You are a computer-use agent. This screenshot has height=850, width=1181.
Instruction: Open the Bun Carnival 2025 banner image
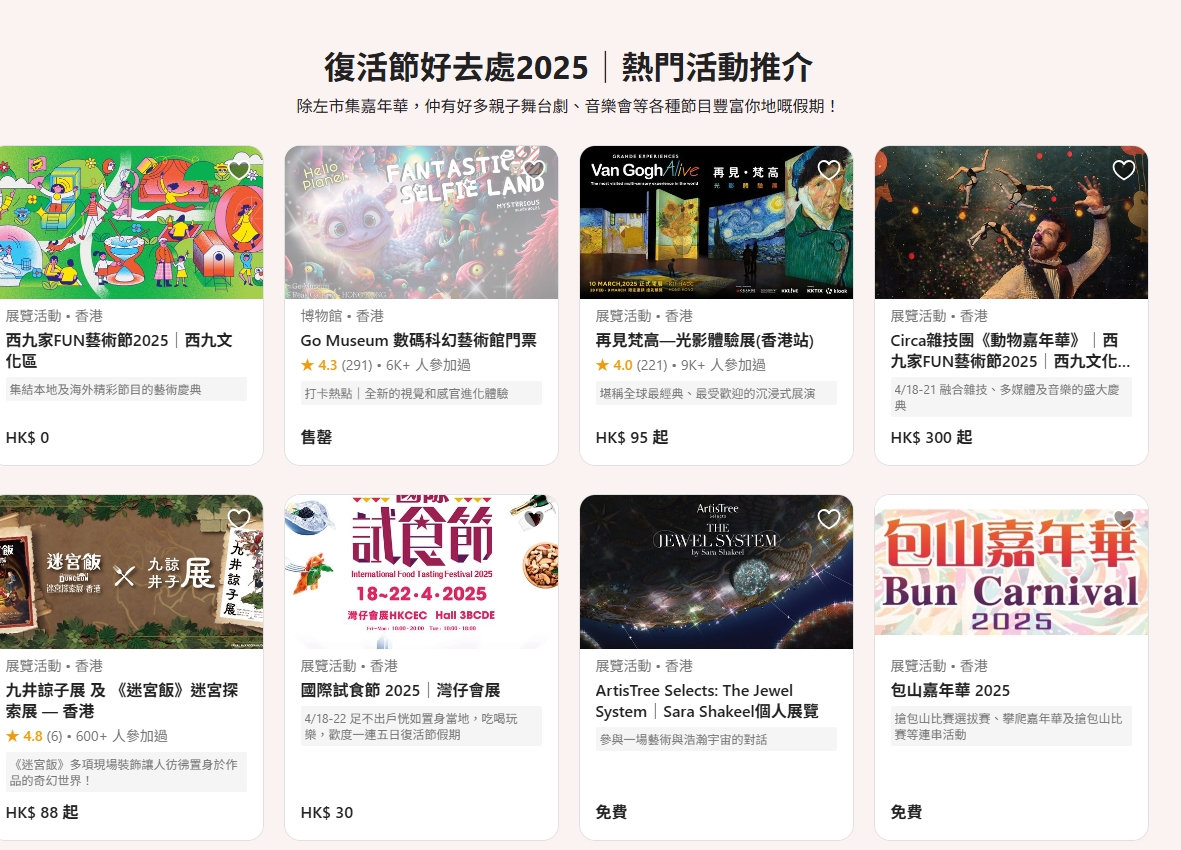(x=1011, y=572)
